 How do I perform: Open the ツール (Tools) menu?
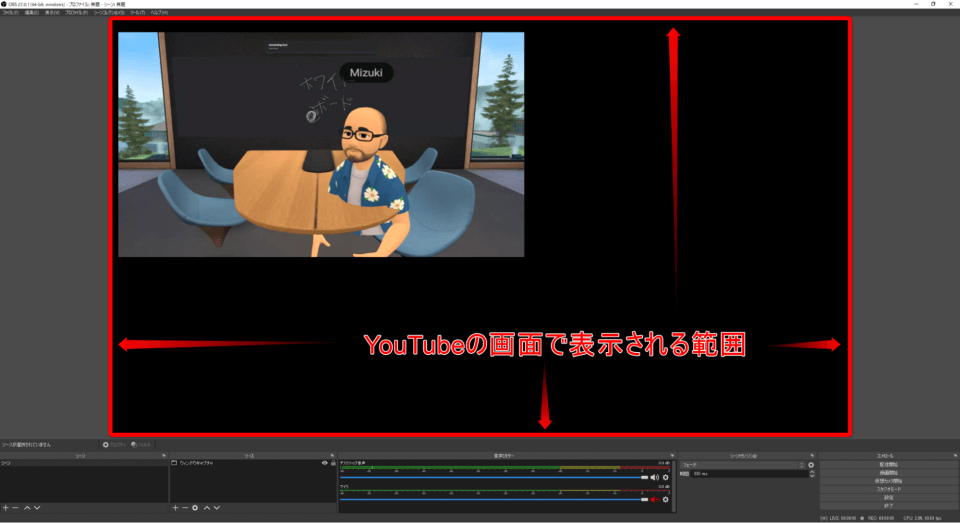point(136,13)
